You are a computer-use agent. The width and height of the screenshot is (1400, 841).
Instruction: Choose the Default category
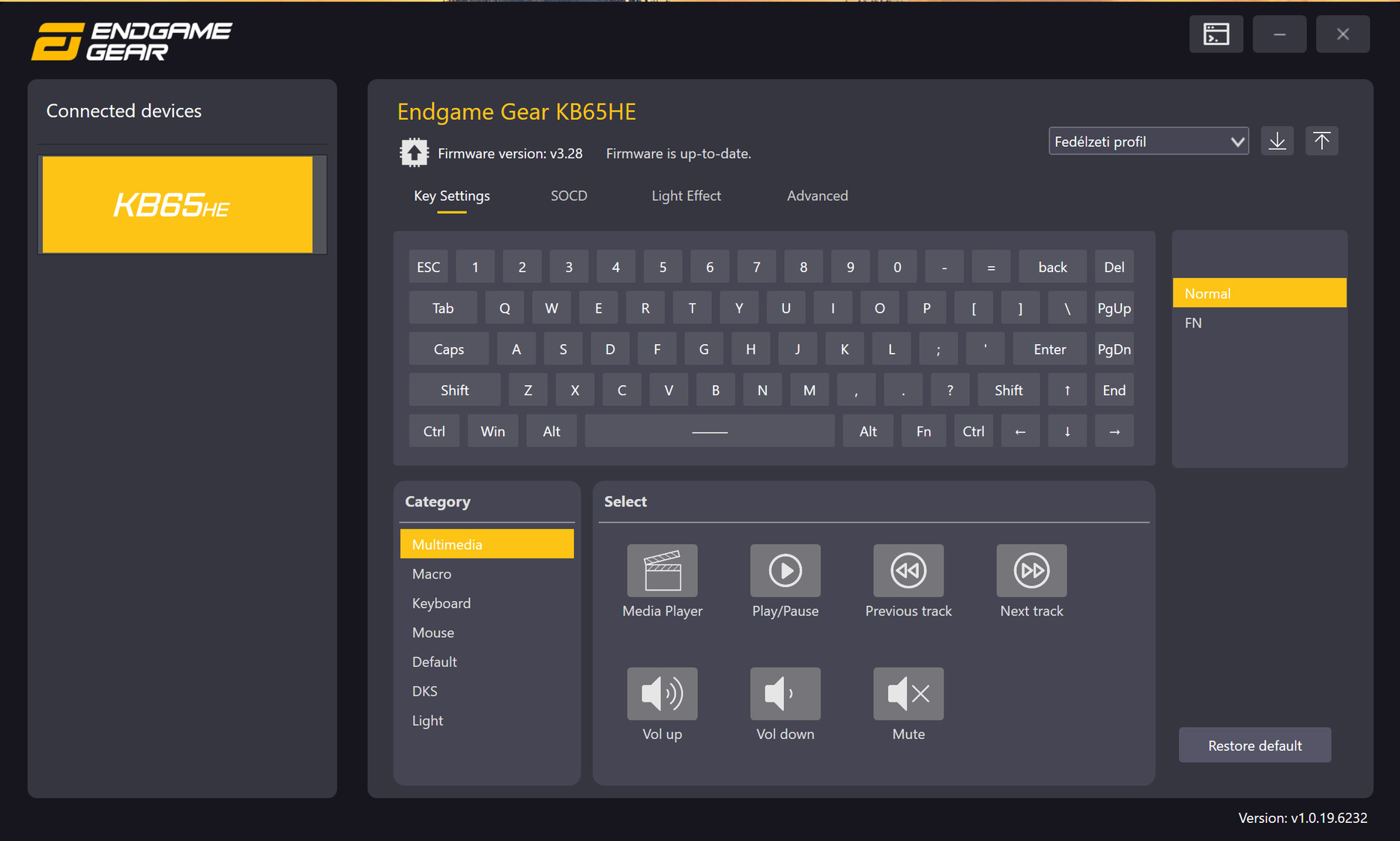tap(486, 661)
